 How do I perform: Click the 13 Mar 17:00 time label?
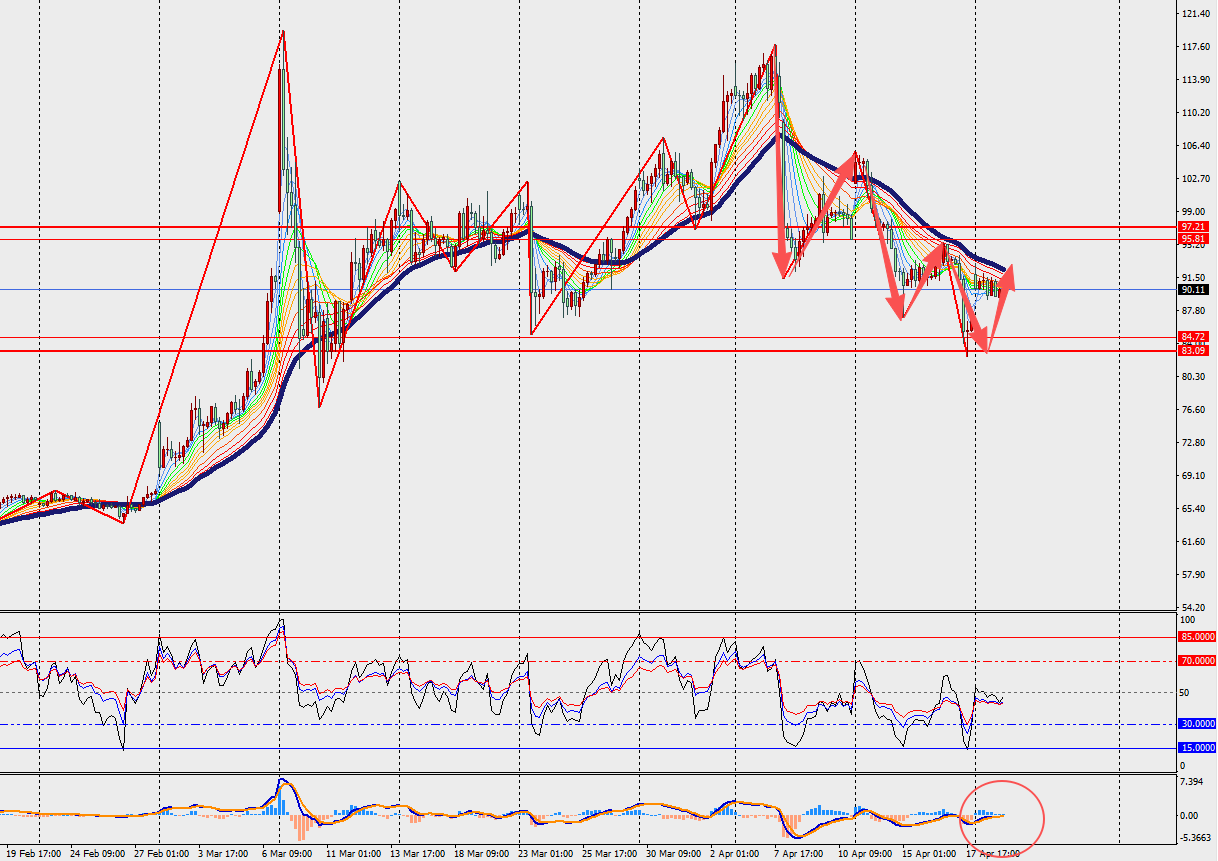click(416, 854)
